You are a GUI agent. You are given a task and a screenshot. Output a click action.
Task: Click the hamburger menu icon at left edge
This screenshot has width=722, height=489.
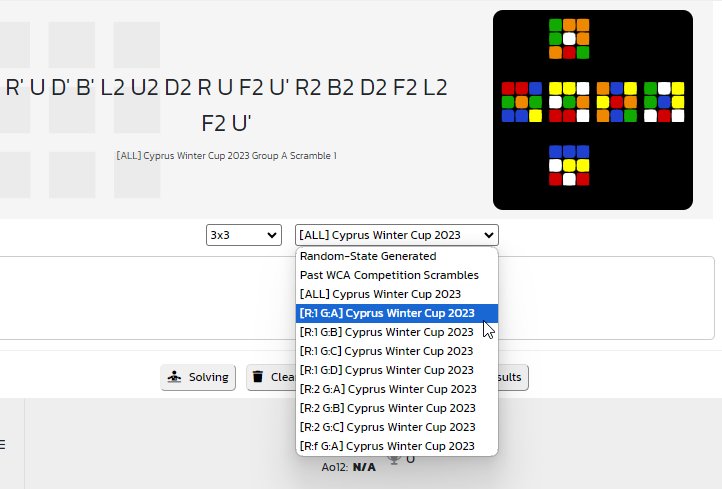[x=2, y=444]
